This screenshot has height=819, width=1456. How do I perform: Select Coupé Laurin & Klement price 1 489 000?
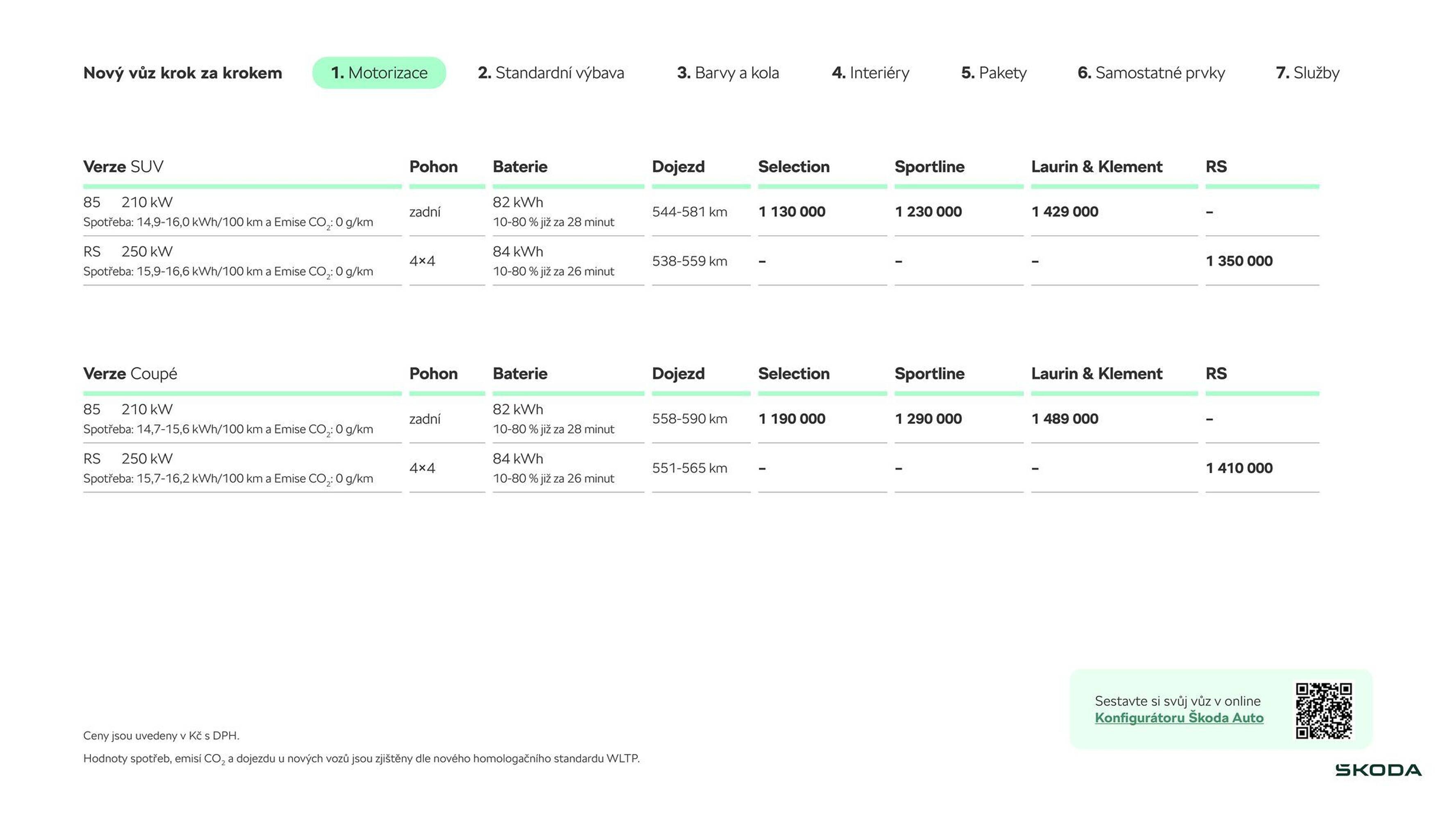[x=1064, y=419]
